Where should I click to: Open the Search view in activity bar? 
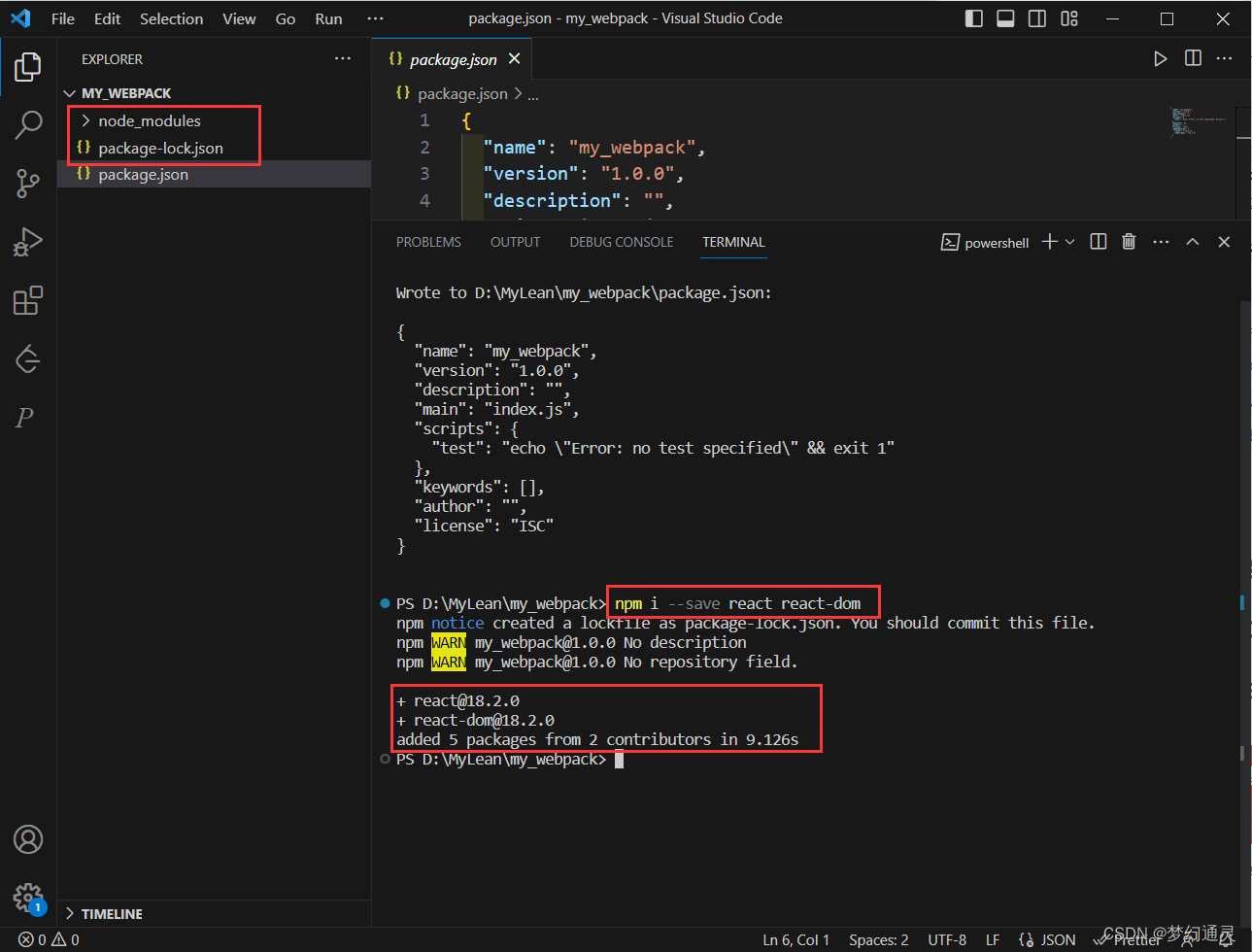click(28, 124)
